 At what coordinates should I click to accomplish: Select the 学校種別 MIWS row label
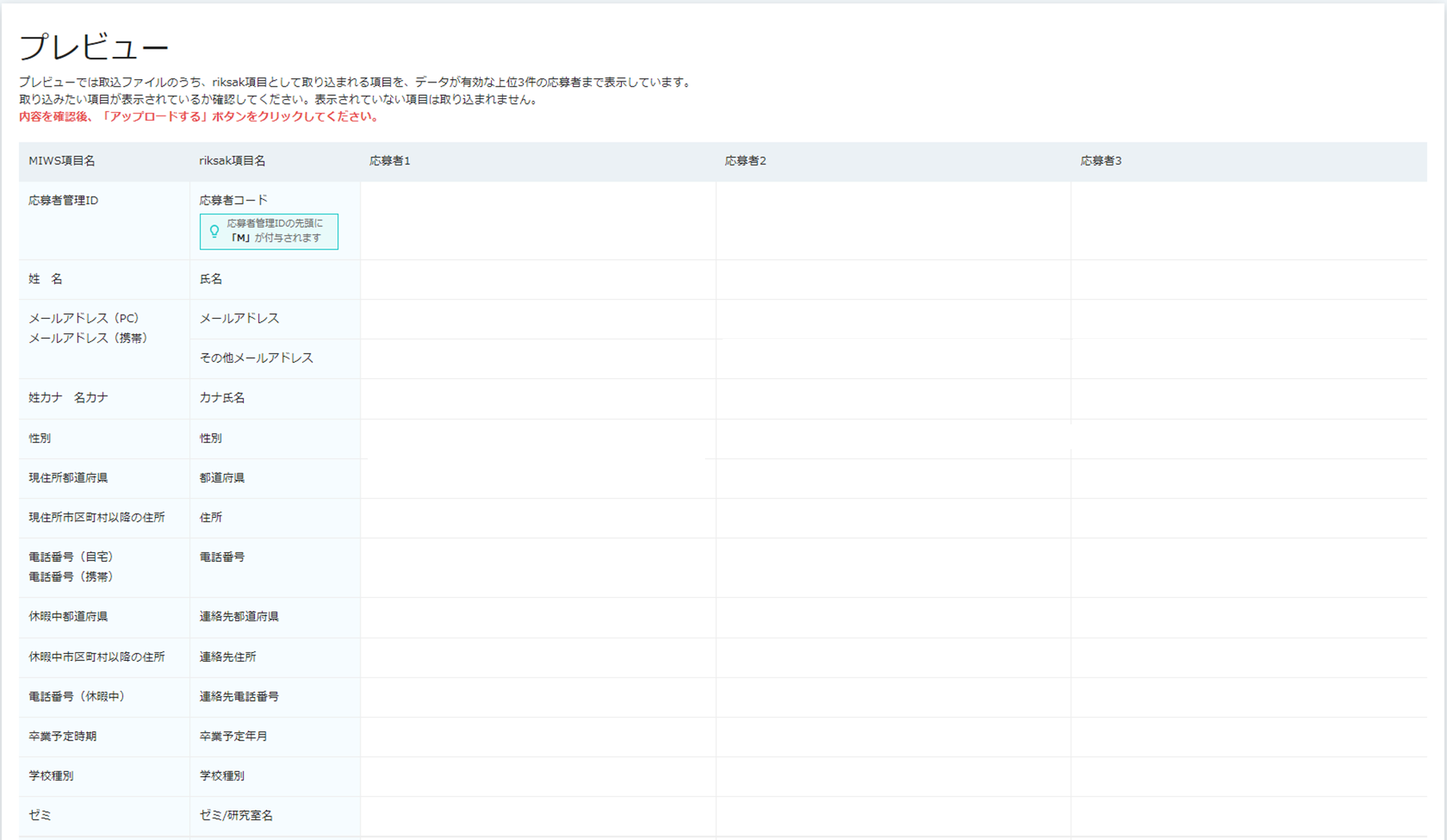(x=51, y=776)
